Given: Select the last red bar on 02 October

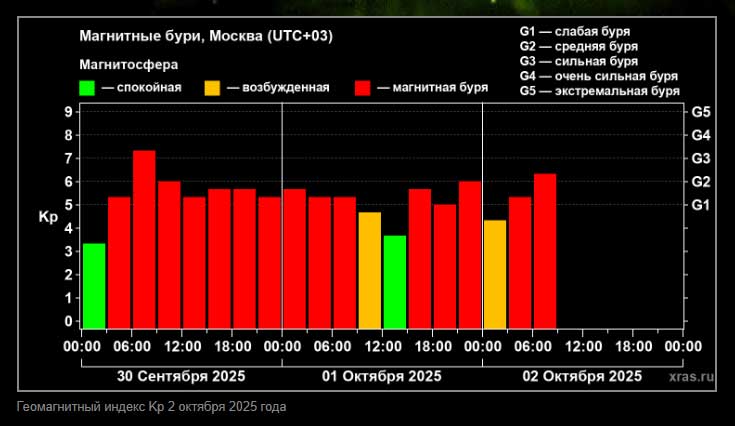Looking at the screenshot, I should pos(544,251).
